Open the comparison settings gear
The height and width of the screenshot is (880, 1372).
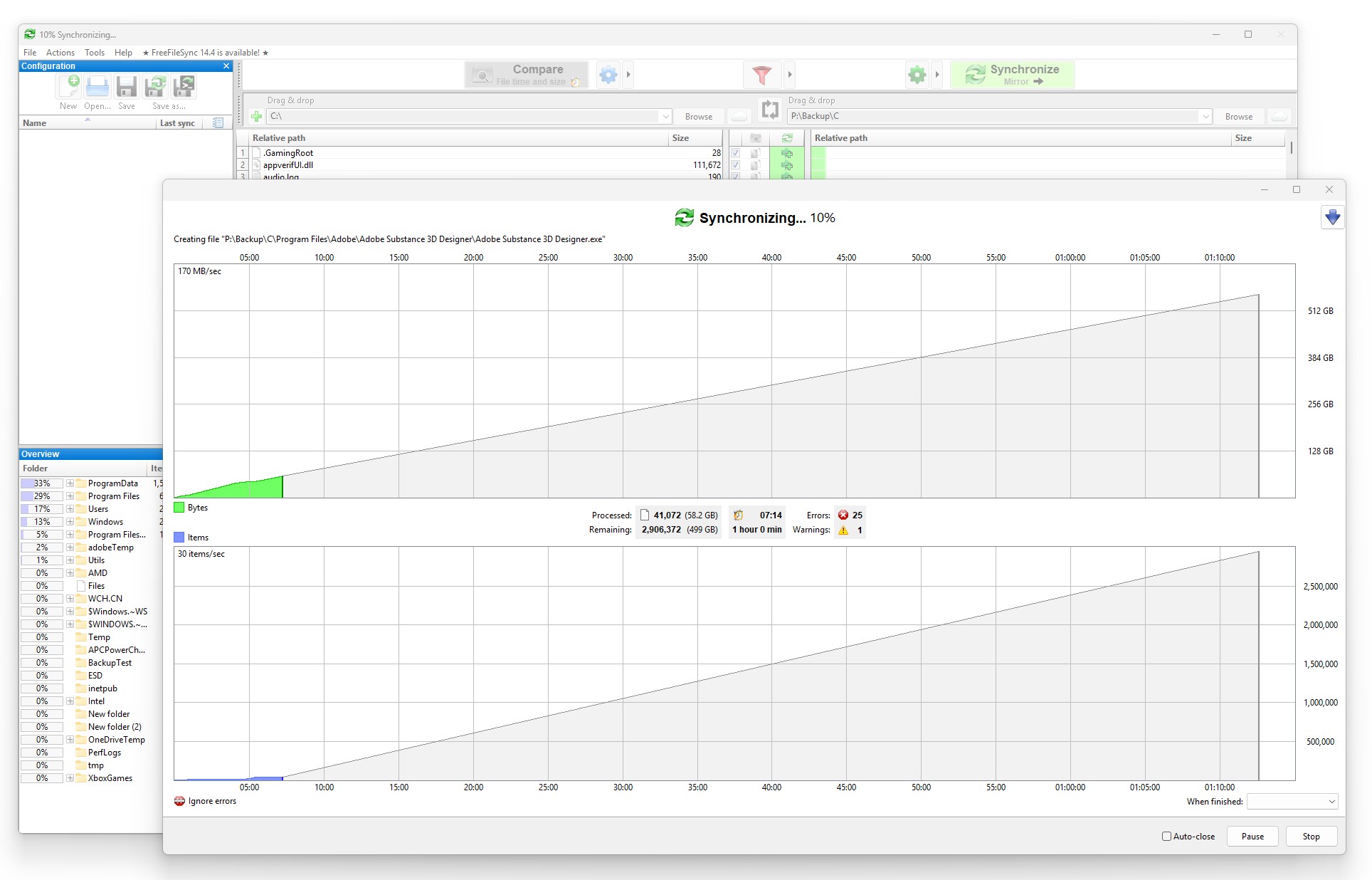(608, 75)
